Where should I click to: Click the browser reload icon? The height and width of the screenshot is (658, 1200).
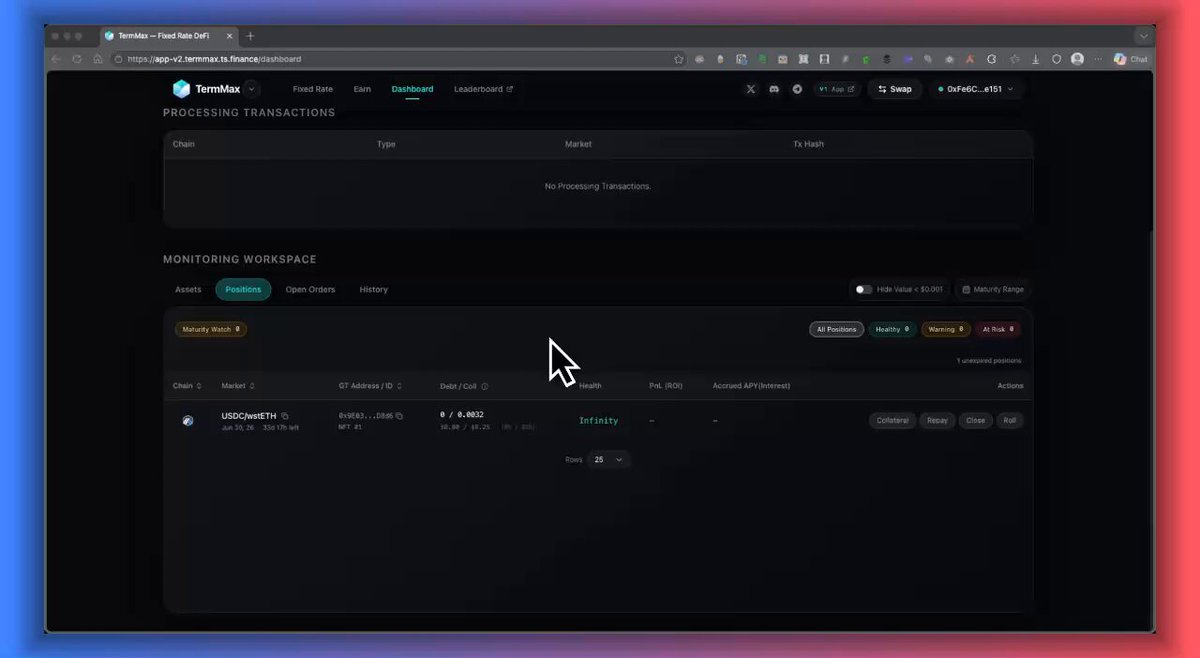[78, 59]
